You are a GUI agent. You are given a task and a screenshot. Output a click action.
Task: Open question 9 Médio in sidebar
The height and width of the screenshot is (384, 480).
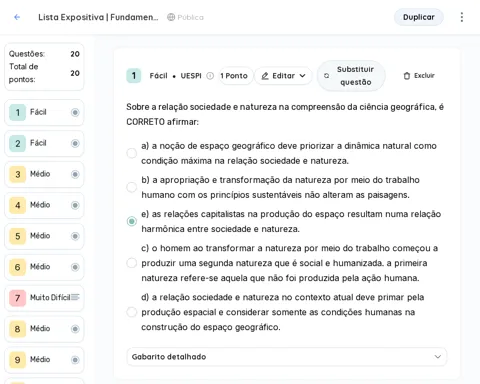click(44, 360)
